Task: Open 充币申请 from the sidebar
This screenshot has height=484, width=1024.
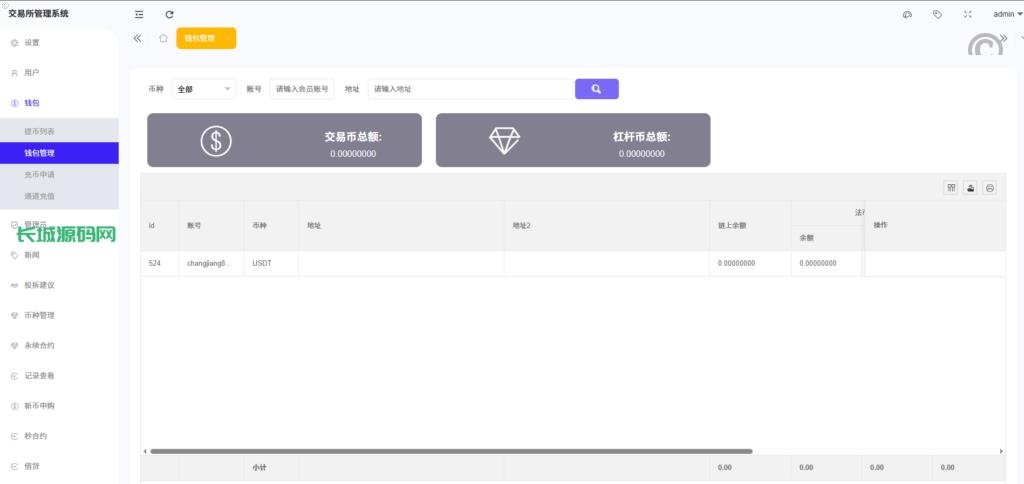Action: click(40, 174)
